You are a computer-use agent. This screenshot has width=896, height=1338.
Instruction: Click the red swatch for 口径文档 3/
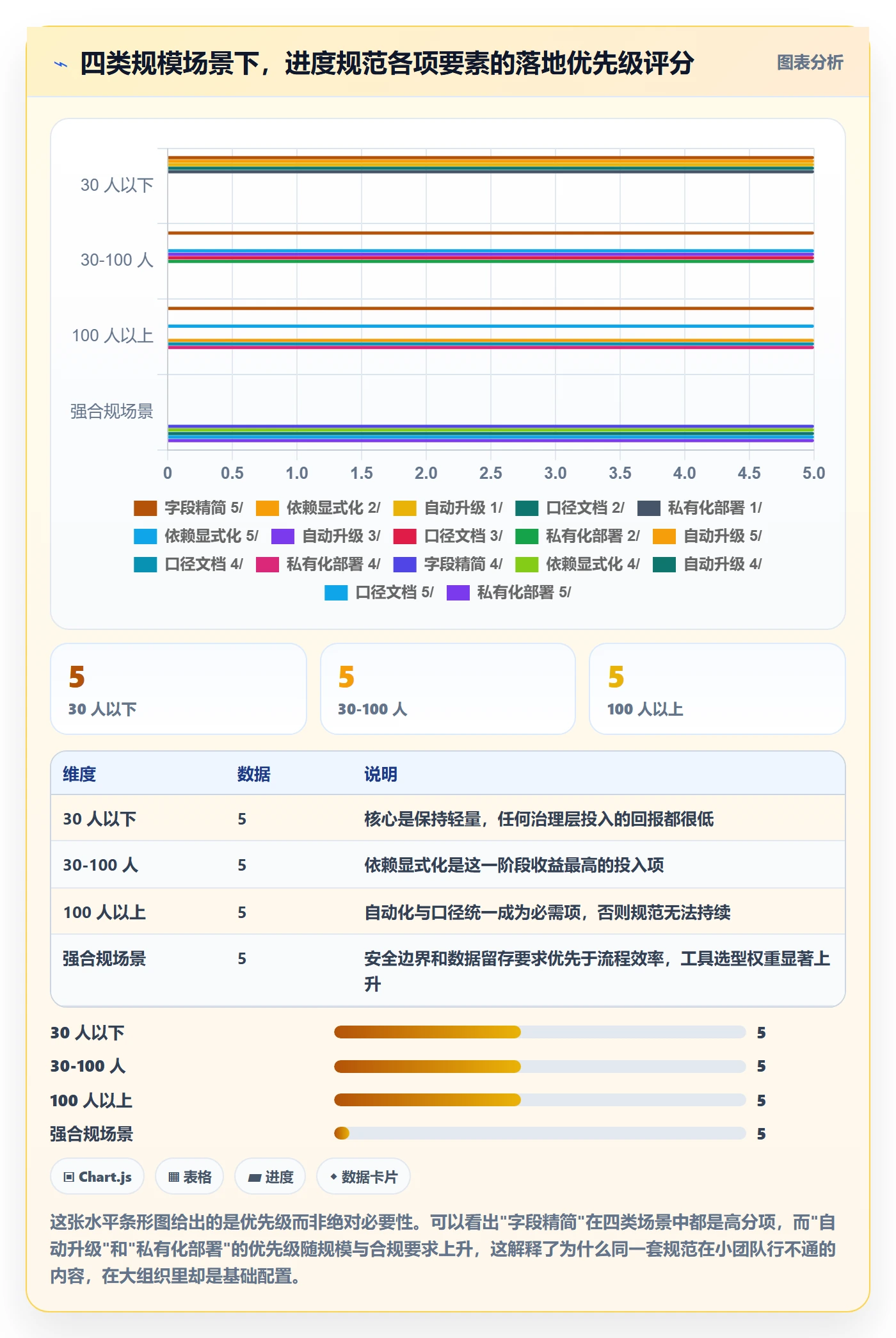pyautogui.click(x=405, y=536)
